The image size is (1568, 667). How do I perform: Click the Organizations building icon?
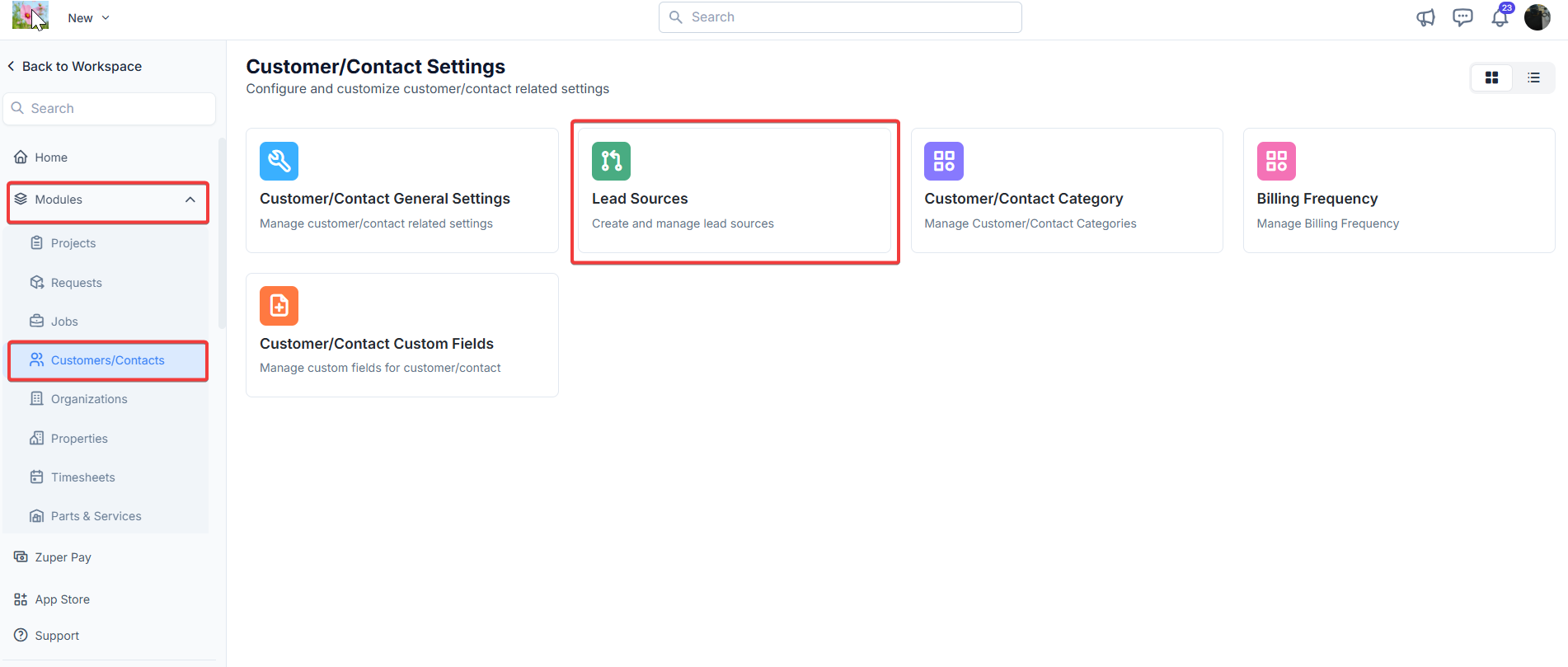[x=36, y=398]
